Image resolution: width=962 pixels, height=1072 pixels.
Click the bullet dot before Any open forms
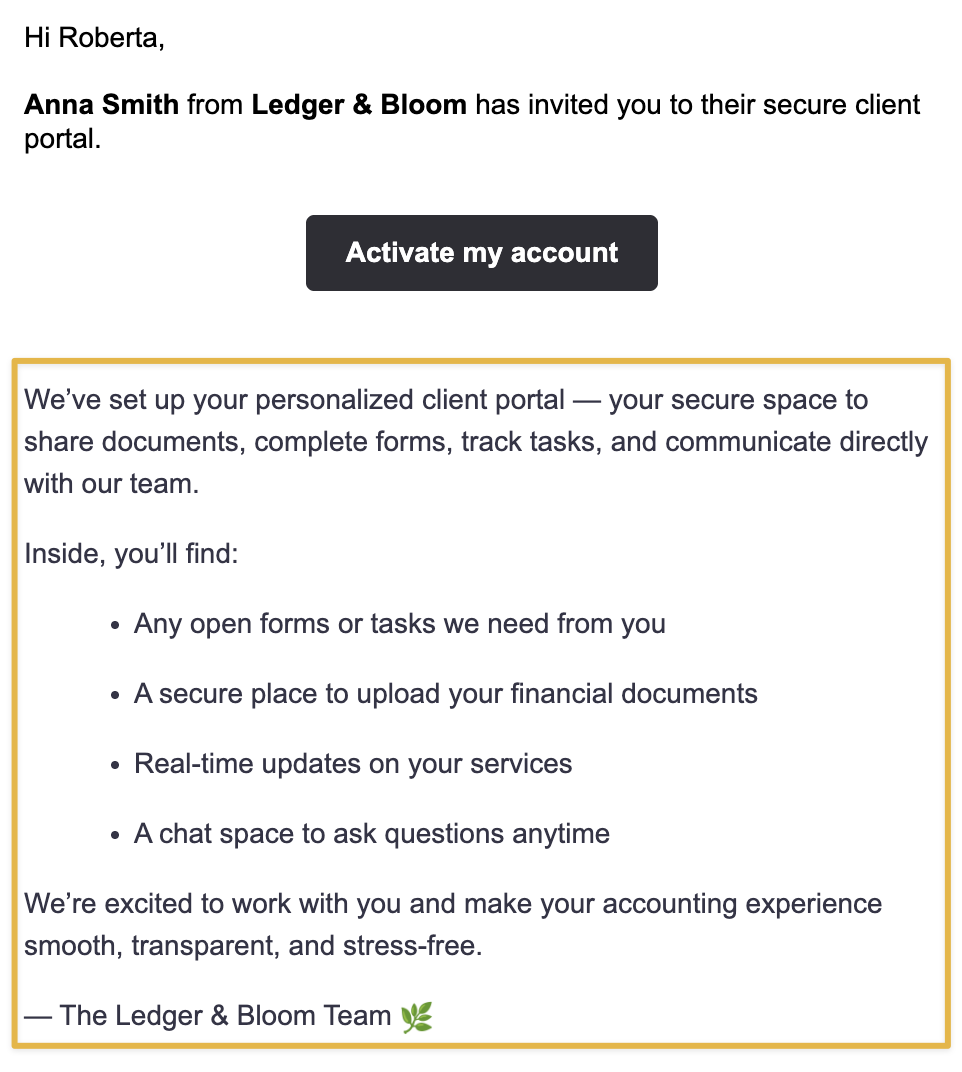point(115,626)
